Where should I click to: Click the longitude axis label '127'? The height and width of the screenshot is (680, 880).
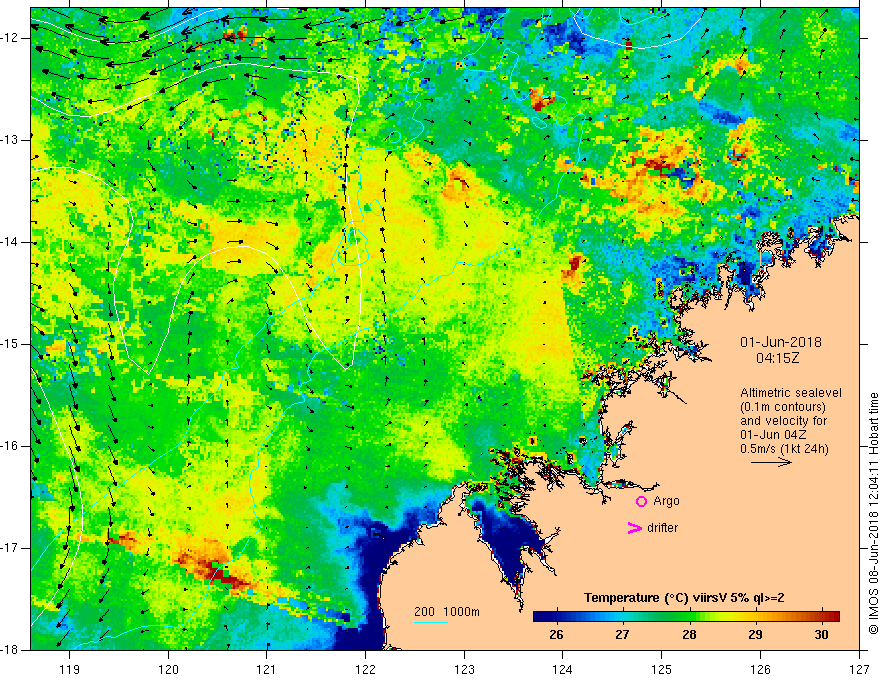tap(859, 669)
